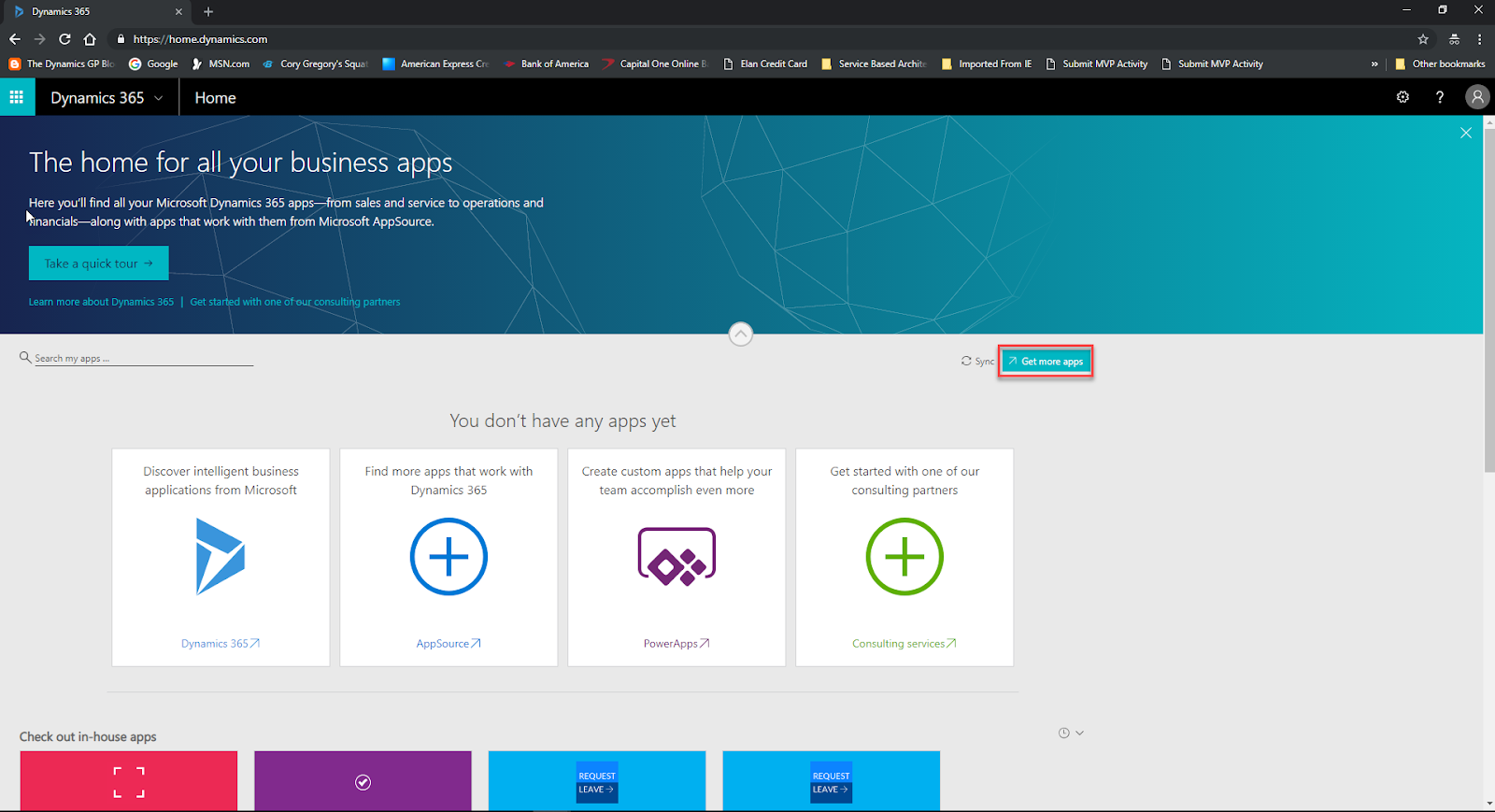Image resolution: width=1495 pixels, height=812 pixels.
Task: Close the welcome banner
Action: (1466, 133)
